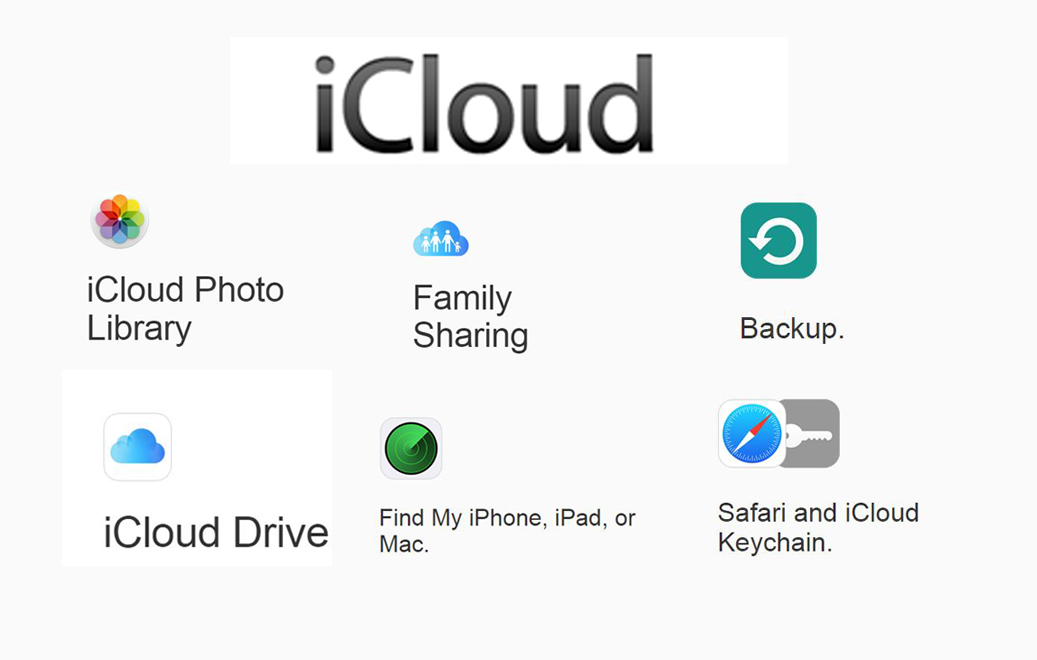Click the 'iCloud Photo' text line
The height and width of the screenshot is (660, 1037).
click(x=185, y=290)
